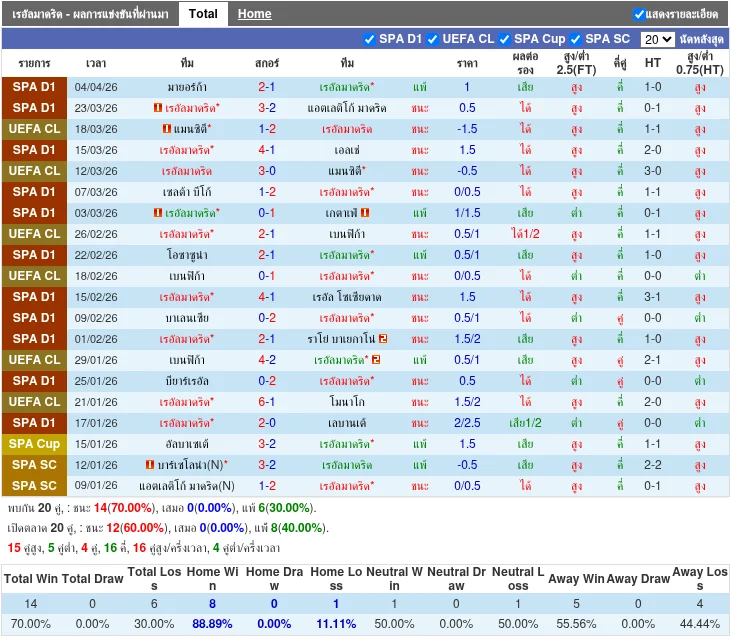This screenshot has width=730, height=642.
Task: Click the โมนาโก team name
Action: [x=347, y=402]
